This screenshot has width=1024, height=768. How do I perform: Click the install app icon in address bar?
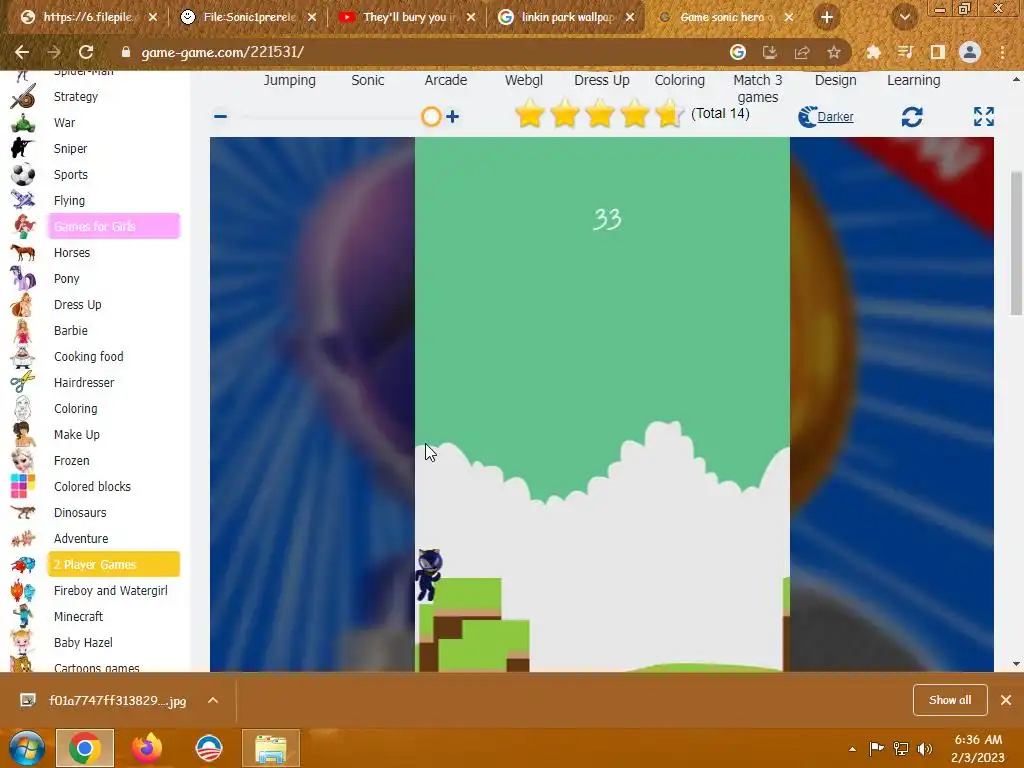click(770, 52)
